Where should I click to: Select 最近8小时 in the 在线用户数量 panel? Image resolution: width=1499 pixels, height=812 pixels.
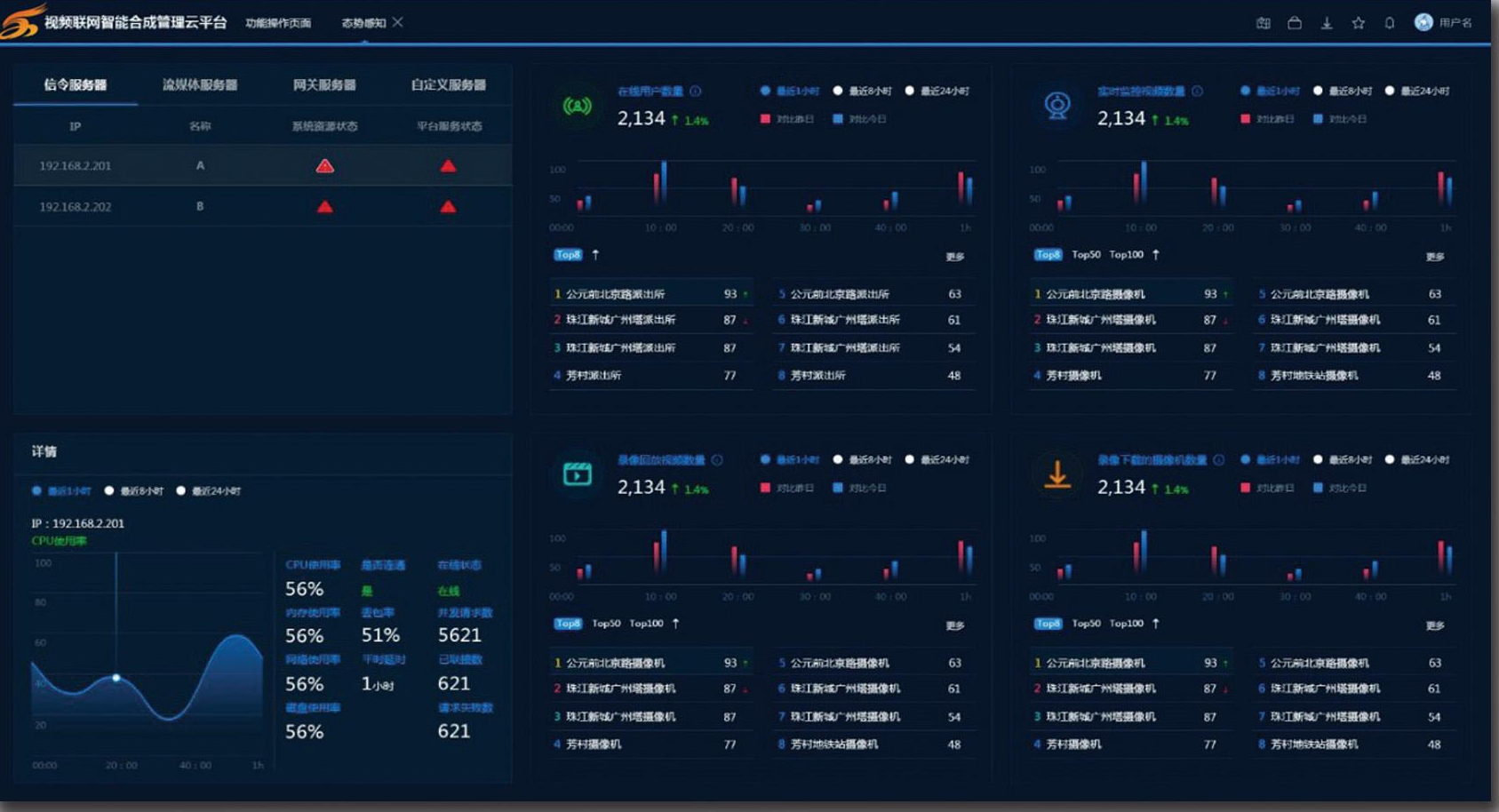(838, 91)
